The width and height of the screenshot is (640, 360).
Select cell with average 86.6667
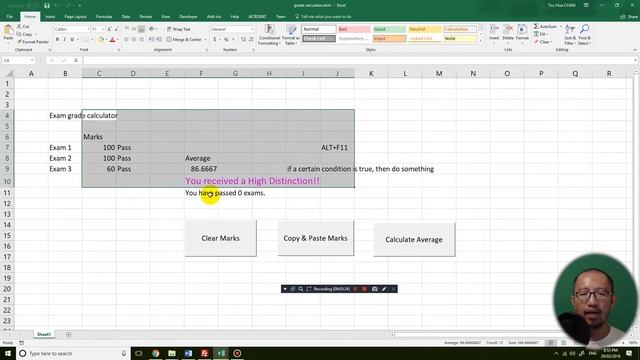tap(201, 169)
